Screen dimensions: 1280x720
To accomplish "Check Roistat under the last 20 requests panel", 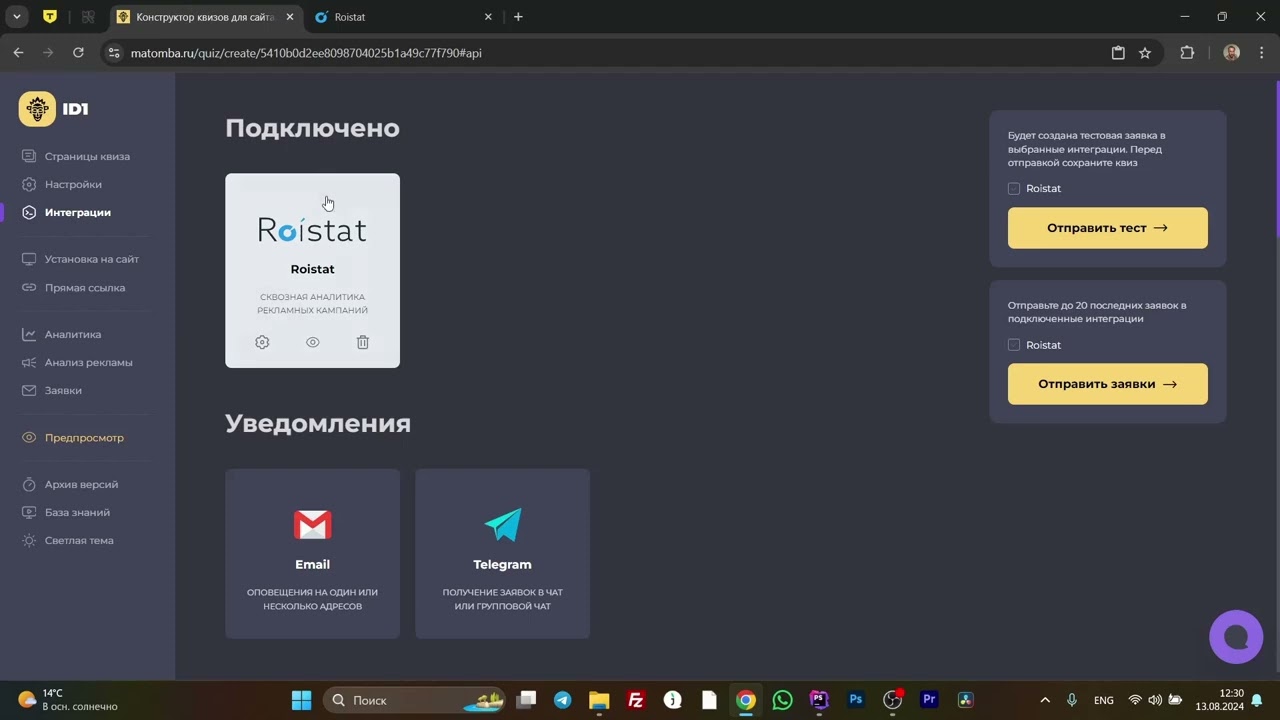I will [1014, 345].
